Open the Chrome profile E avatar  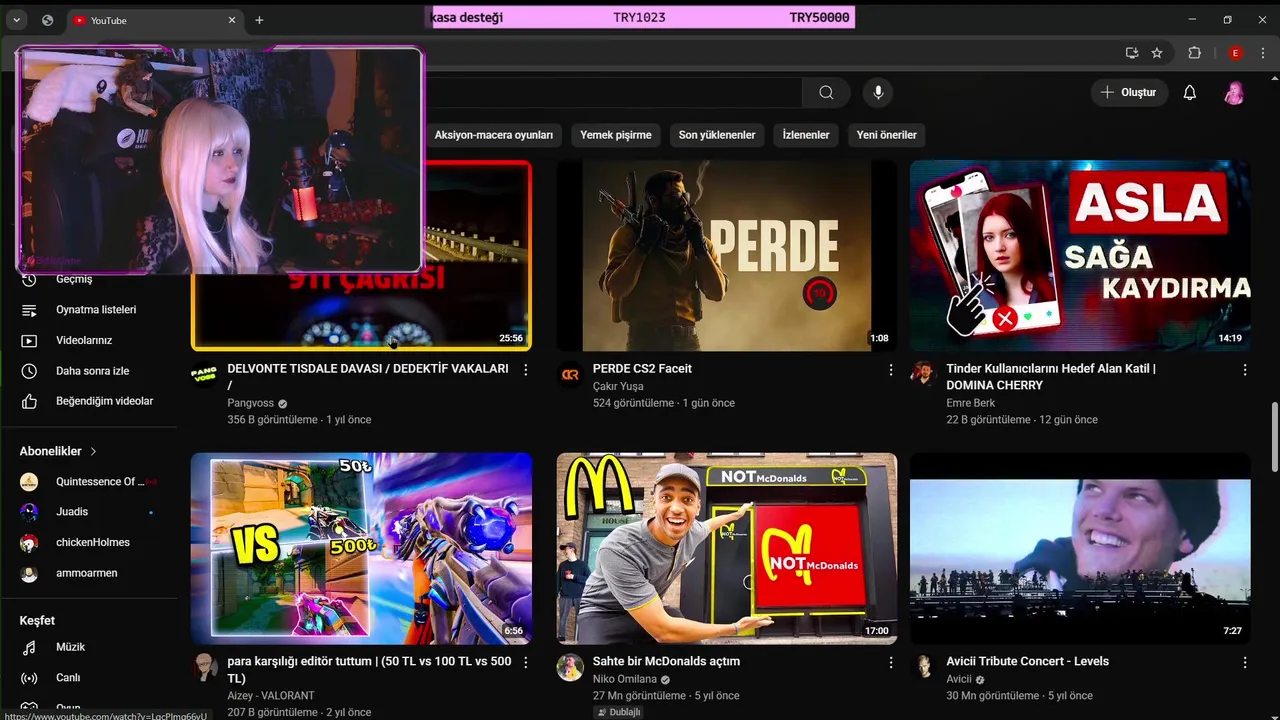coord(1236,53)
